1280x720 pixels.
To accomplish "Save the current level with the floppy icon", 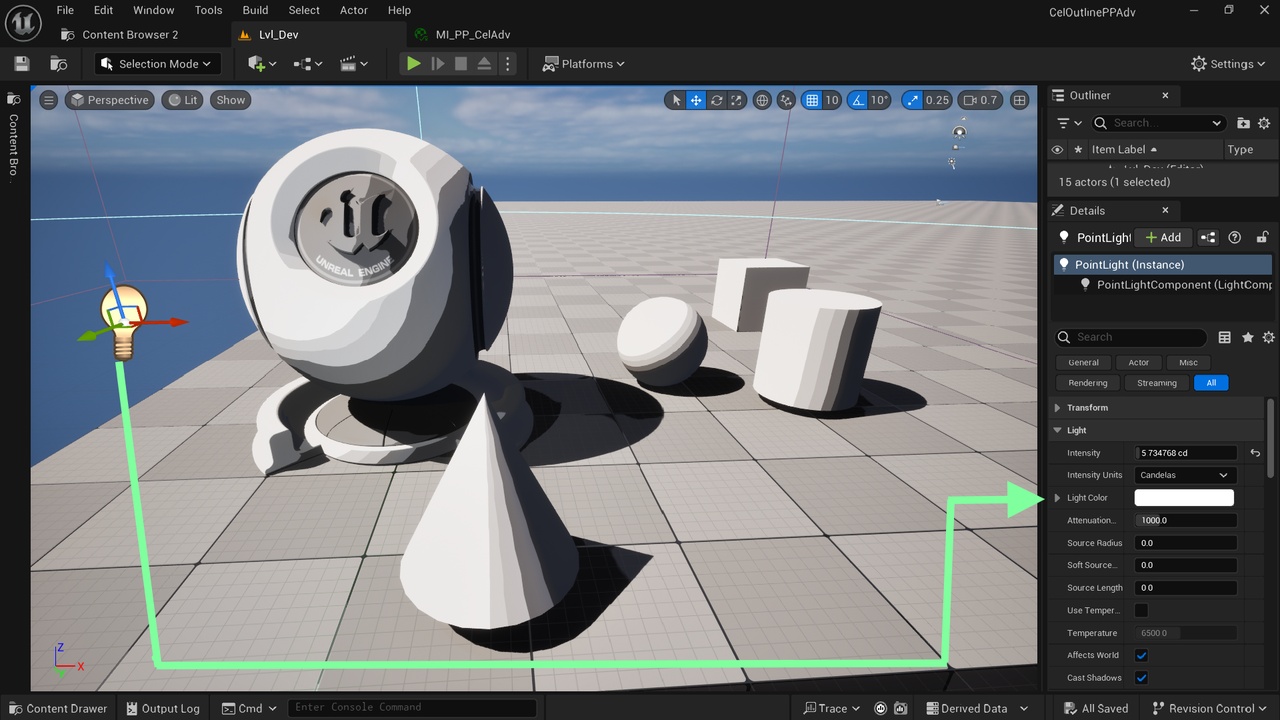I will click(22, 64).
